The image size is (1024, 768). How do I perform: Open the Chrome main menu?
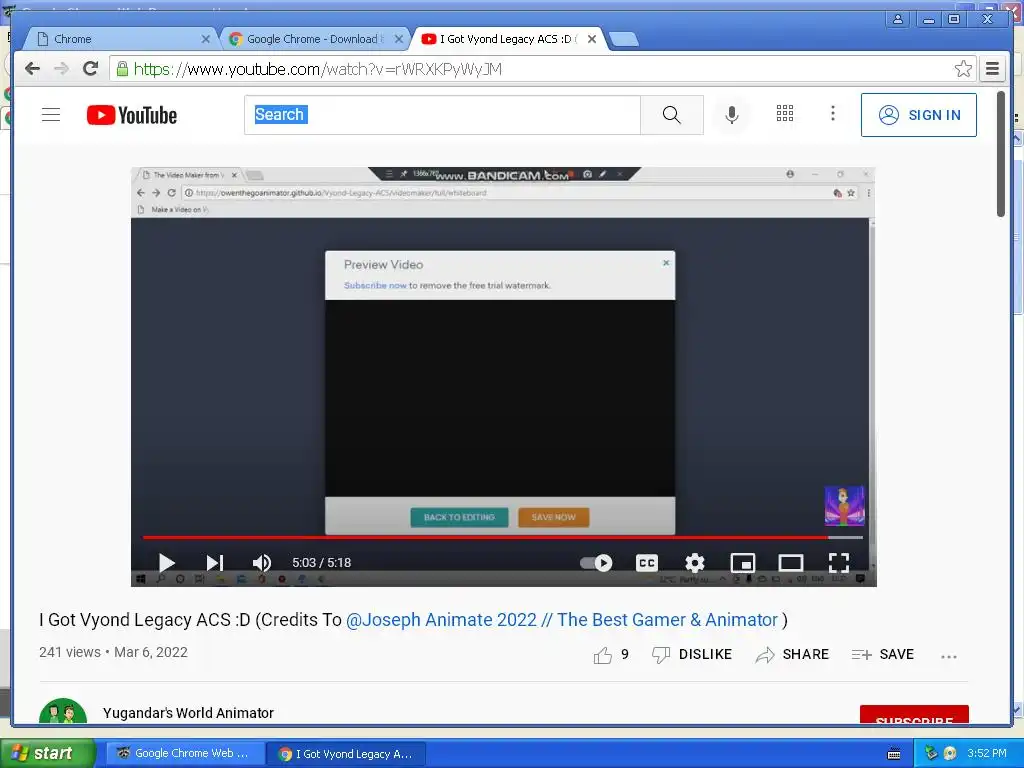993,69
